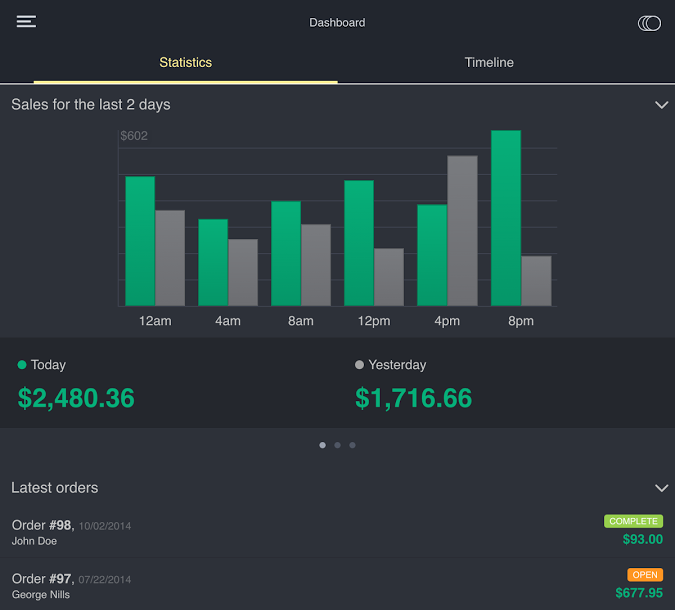Click the $602 chart axis label
This screenshot has width=675, height=610.
(134, 136)
